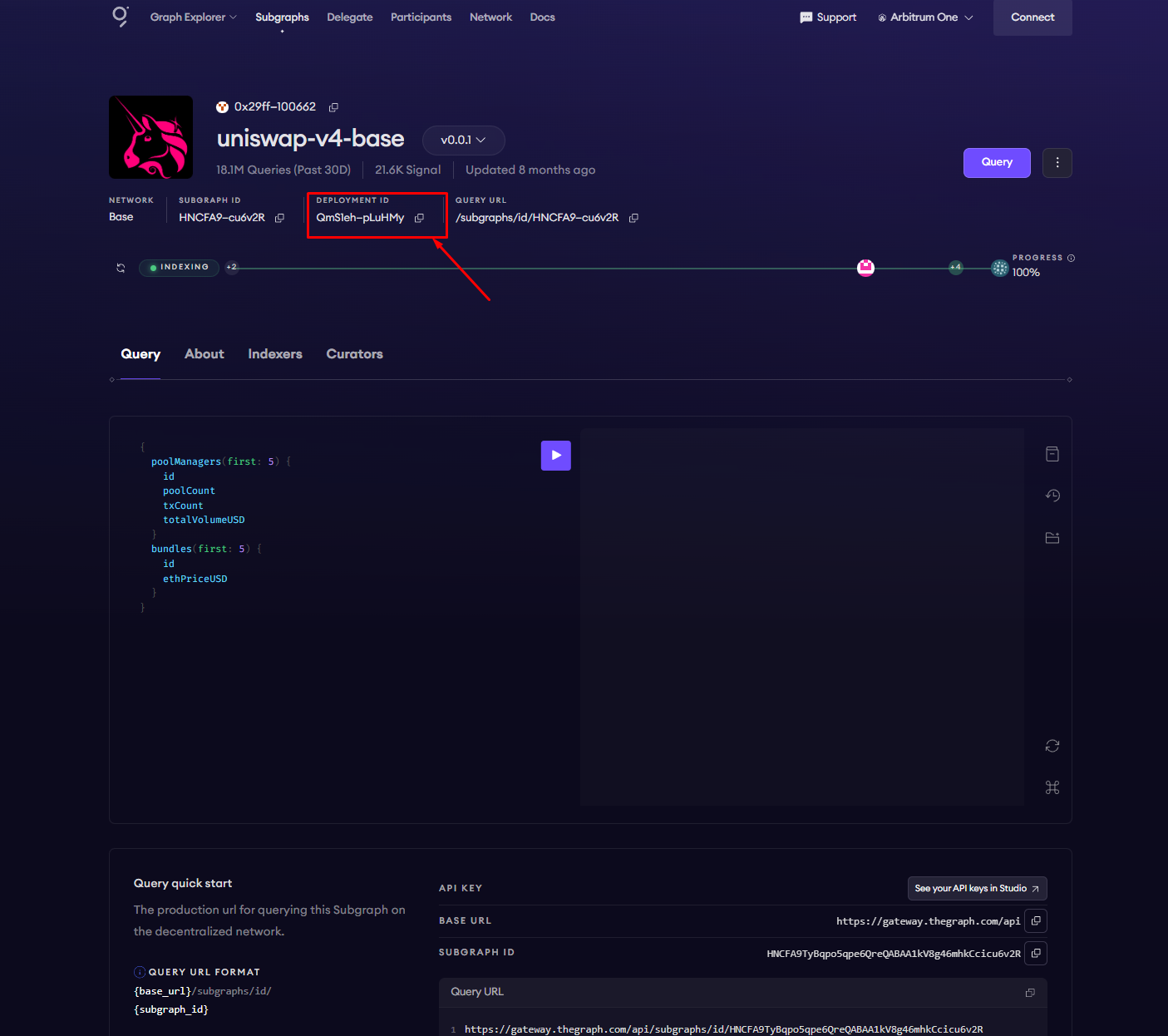1168x1036 pixels.
Task: Go to the Subgraphs menu
Action: tap(282, 17)
